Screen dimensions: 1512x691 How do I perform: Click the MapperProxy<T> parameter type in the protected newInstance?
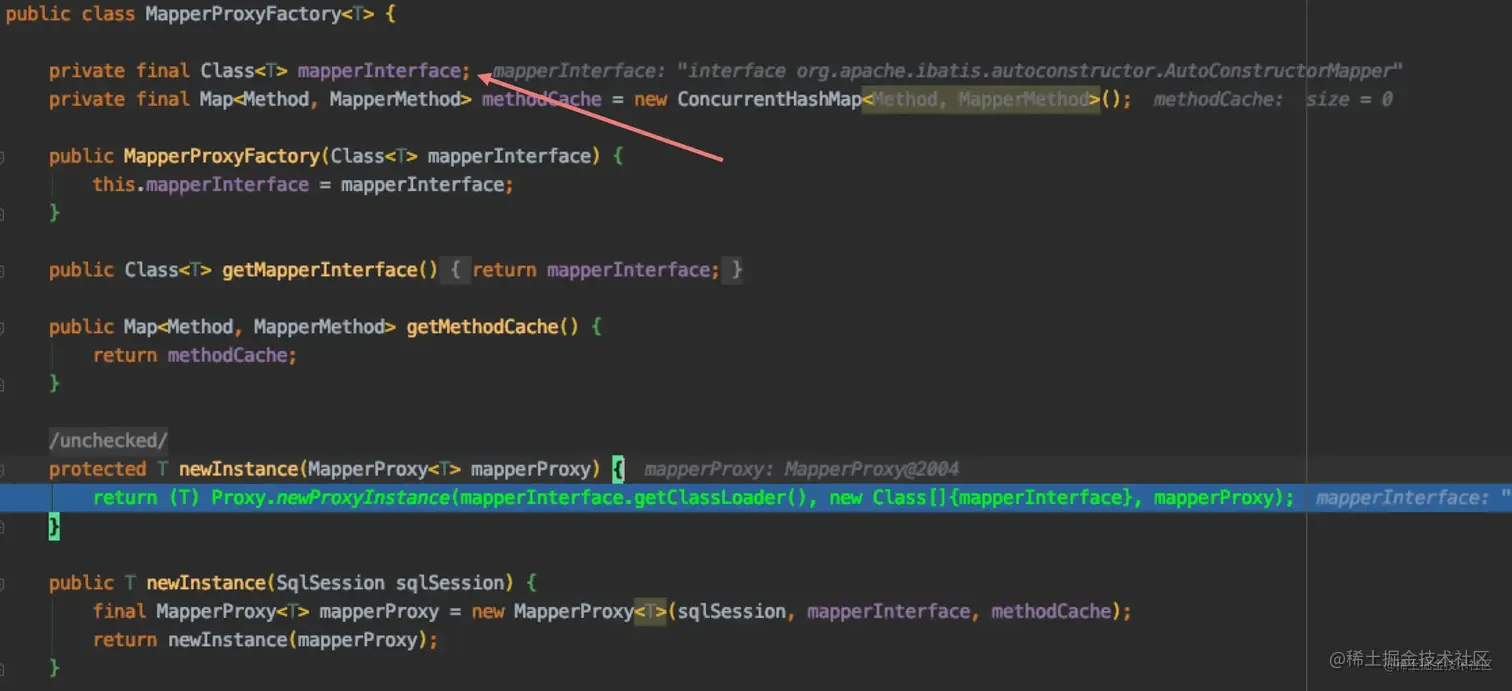click(384, 469)
